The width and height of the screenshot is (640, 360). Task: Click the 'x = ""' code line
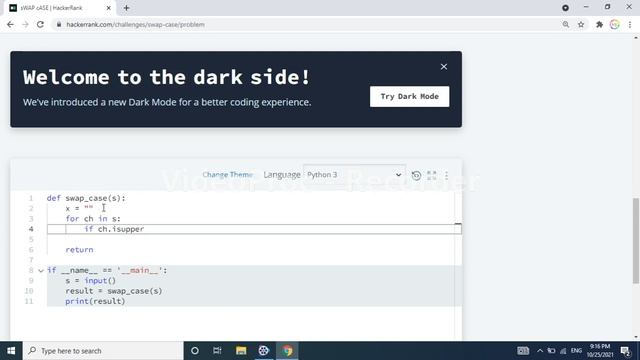tap(79, 209)
